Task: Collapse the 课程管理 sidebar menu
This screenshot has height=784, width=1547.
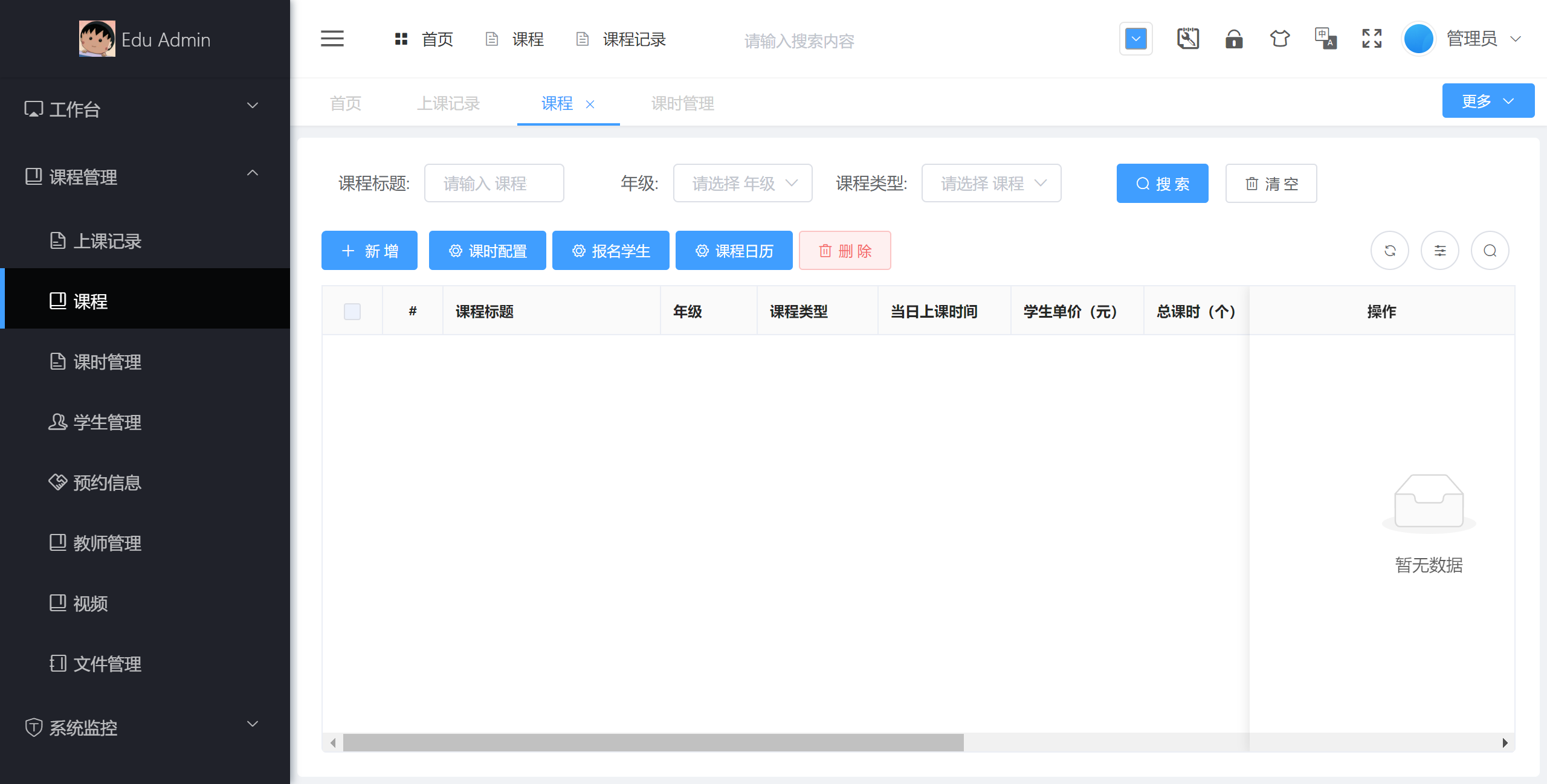Action: [145, 176]
